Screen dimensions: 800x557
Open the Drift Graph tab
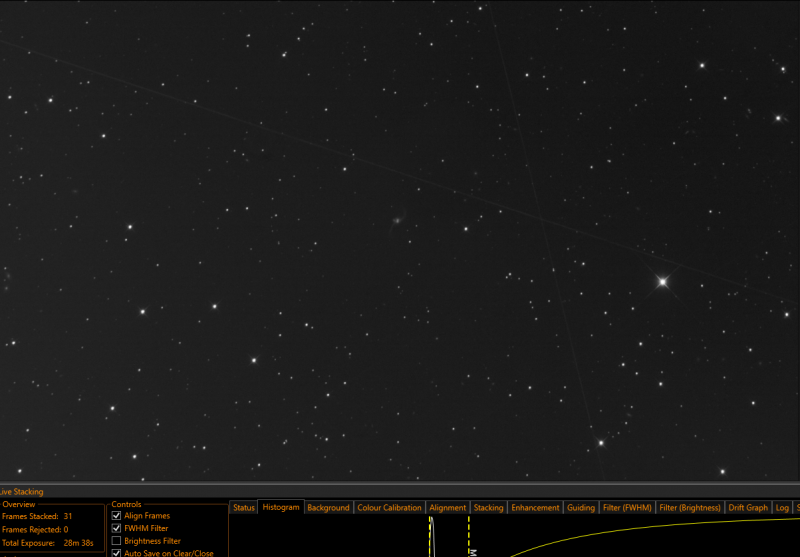coord(748,508)
